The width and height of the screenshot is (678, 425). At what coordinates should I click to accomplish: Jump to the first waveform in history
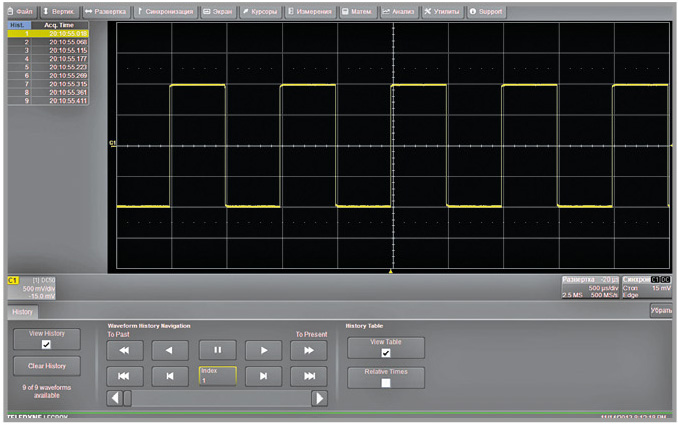click(125, 376)
